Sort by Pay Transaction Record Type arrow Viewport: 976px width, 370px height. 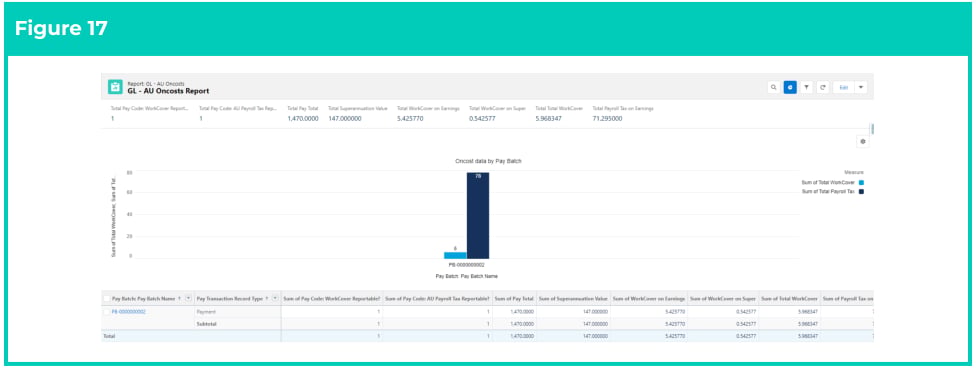point(267,299)
